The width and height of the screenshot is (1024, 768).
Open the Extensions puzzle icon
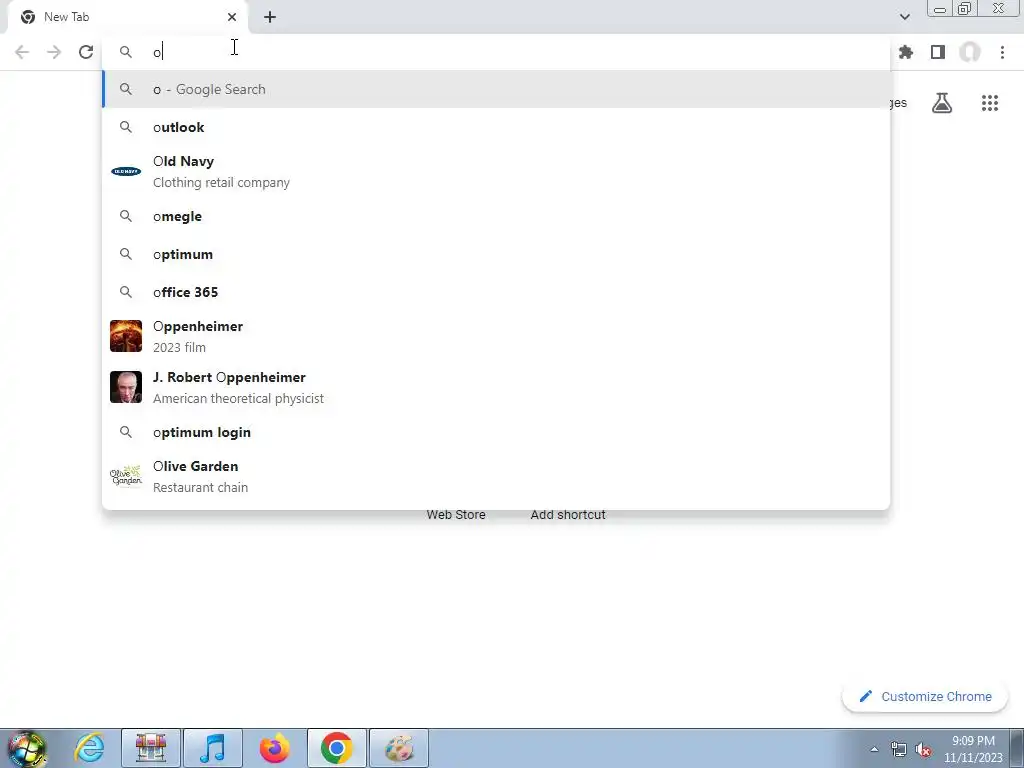pyautogui.click(x=906, y=52)
